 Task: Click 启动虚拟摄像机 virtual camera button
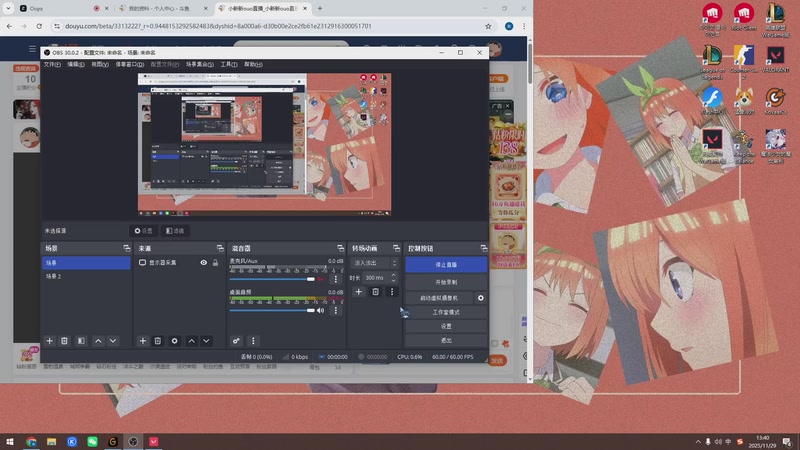click(x=439, y=298)
